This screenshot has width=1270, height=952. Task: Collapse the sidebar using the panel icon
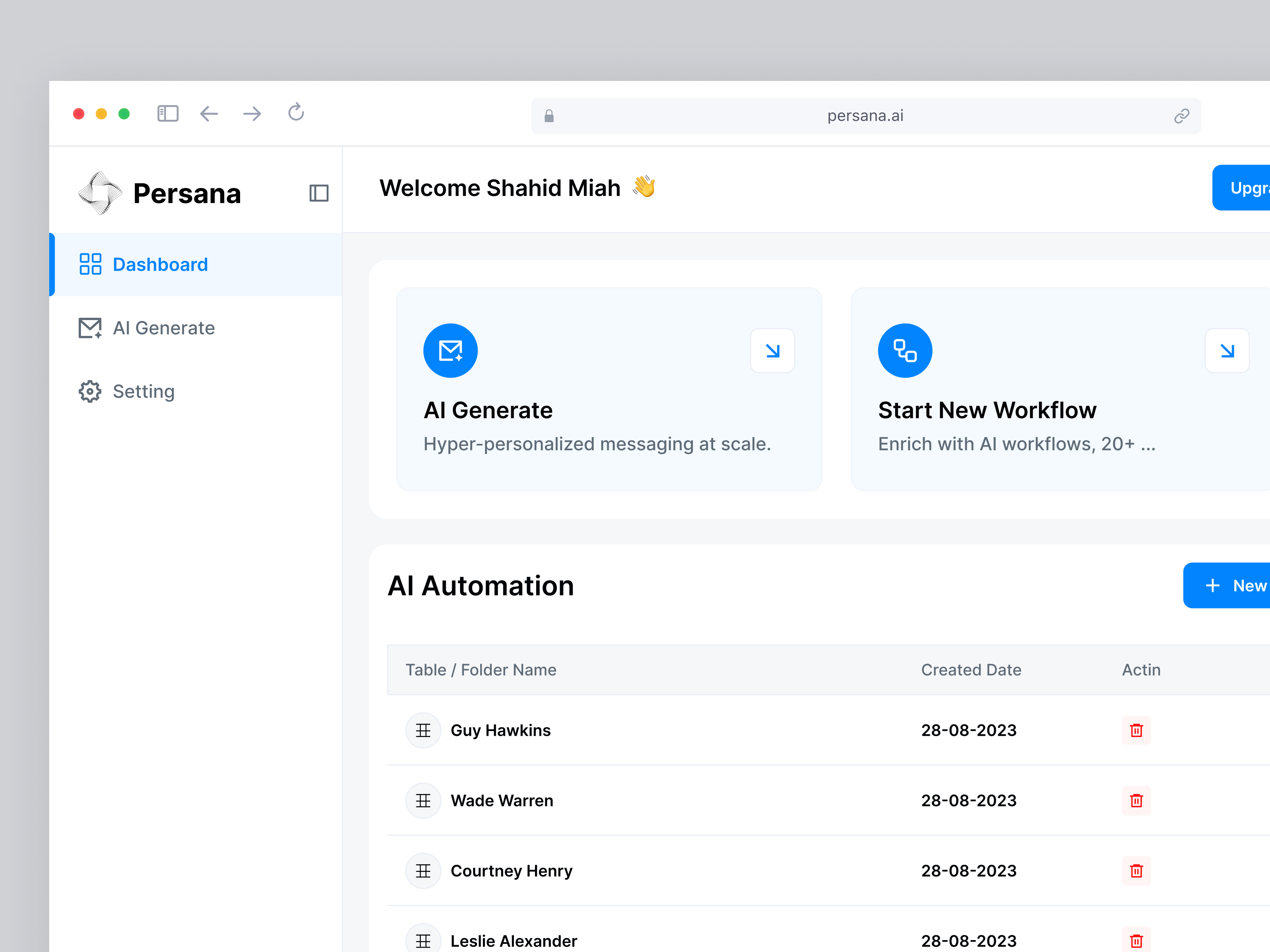coord(320,194)
